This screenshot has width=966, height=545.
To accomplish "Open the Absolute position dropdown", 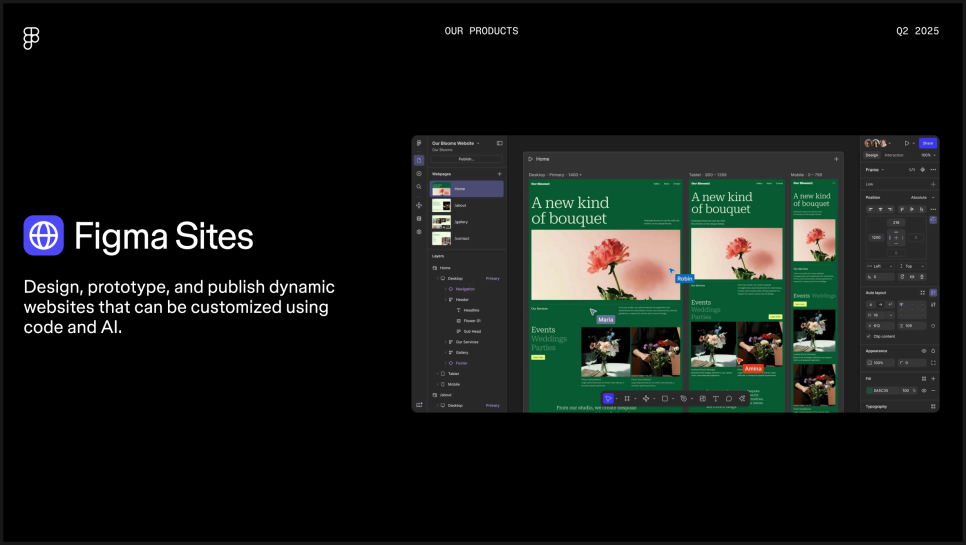I will click(x=922, y=198).
